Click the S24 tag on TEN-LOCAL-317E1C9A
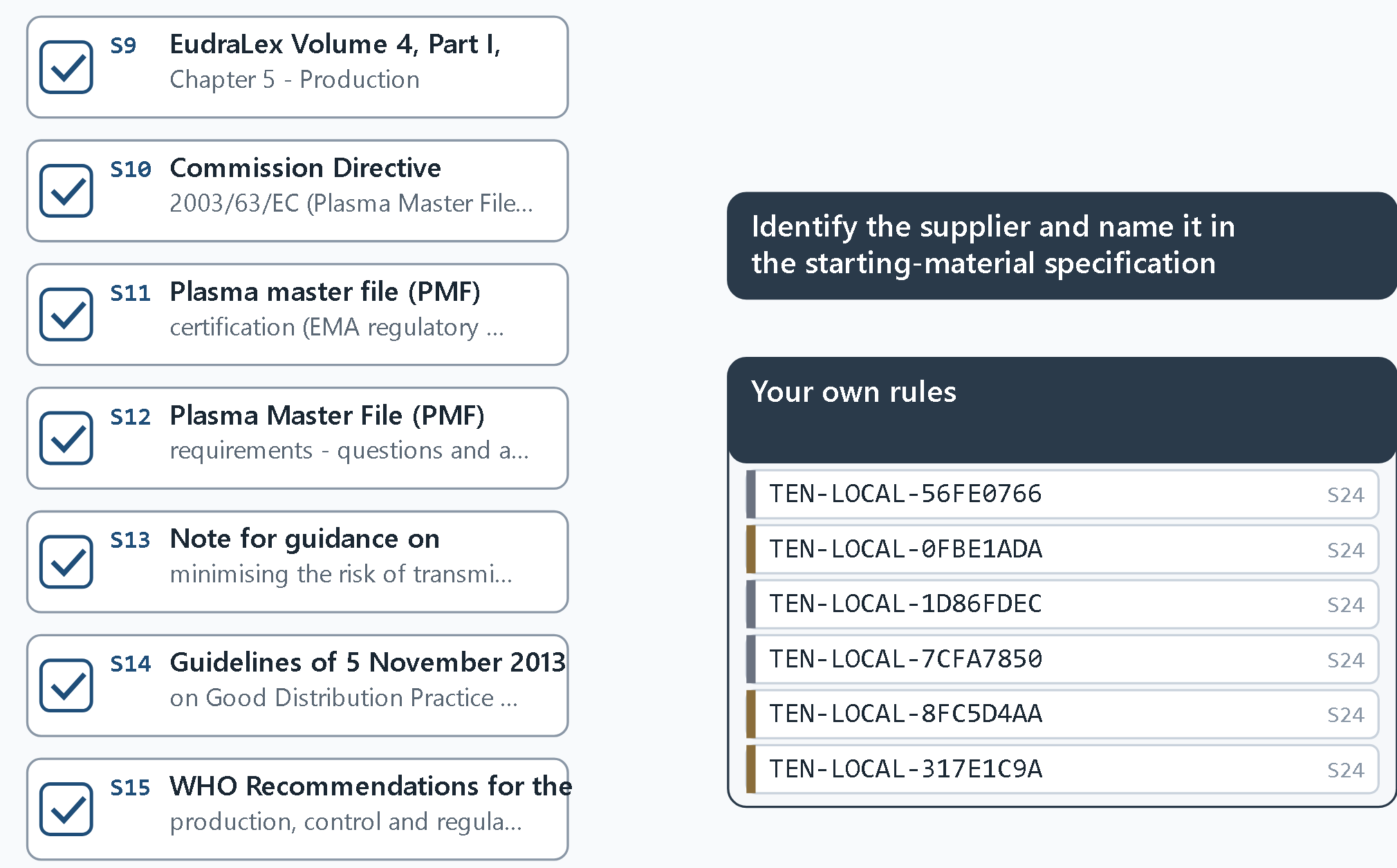The width and height of the screenshot is (1397, 868). 1345,770
